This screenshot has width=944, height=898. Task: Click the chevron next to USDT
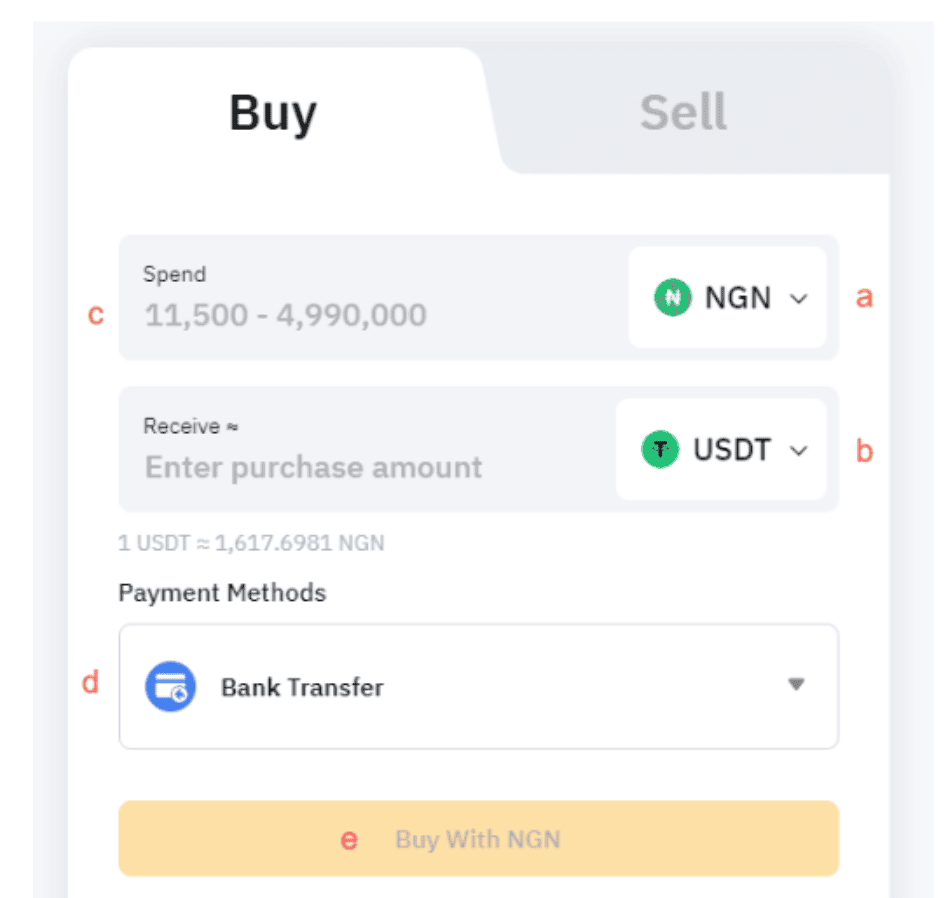coord(797,451)
